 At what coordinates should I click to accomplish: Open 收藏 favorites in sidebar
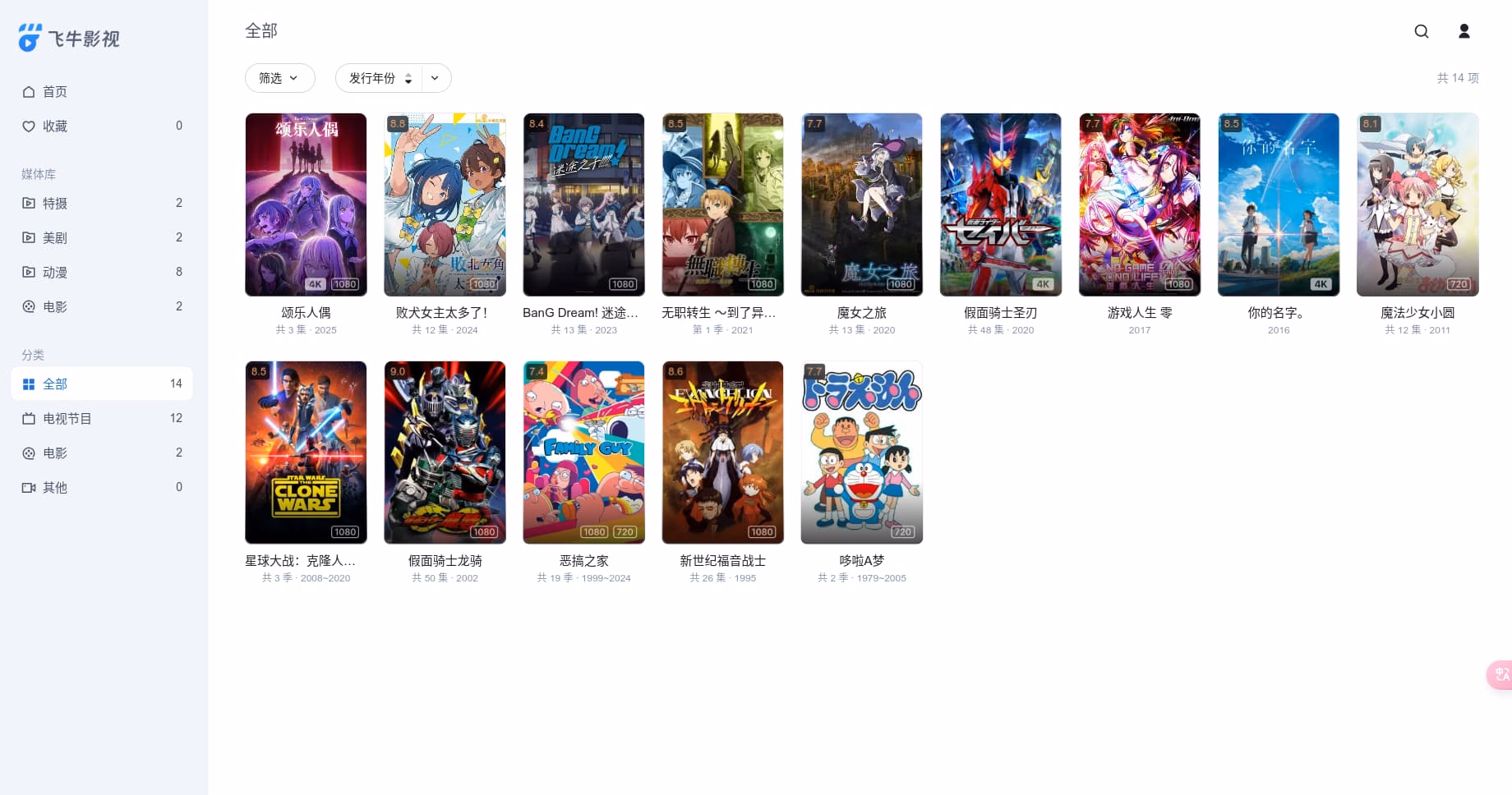tap(102, 126)
